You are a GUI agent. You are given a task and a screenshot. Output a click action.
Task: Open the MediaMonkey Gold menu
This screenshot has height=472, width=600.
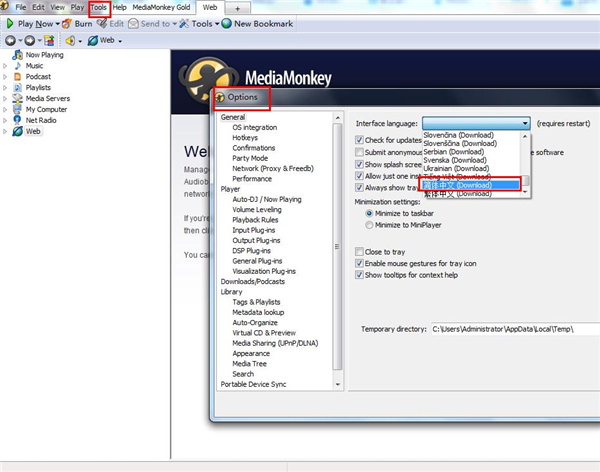coord(161,7)
